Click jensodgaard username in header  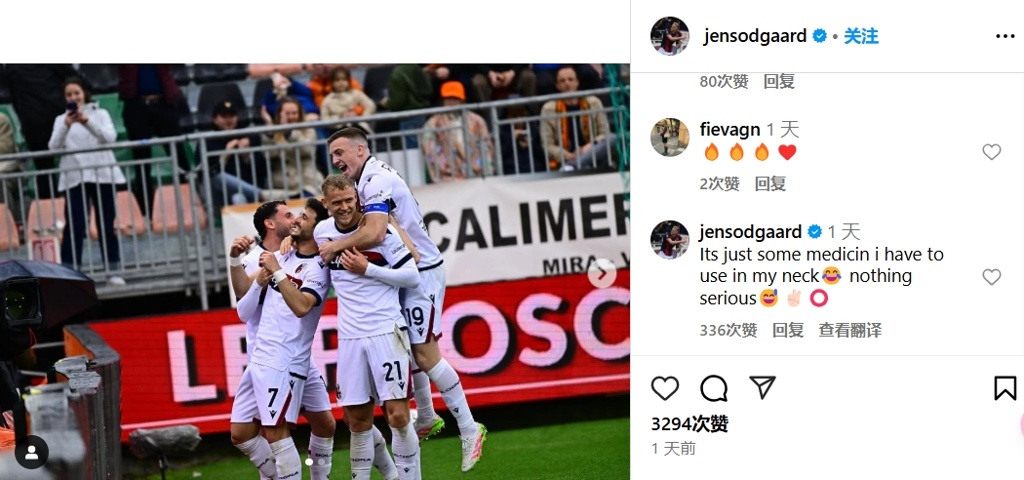(755, 36)
